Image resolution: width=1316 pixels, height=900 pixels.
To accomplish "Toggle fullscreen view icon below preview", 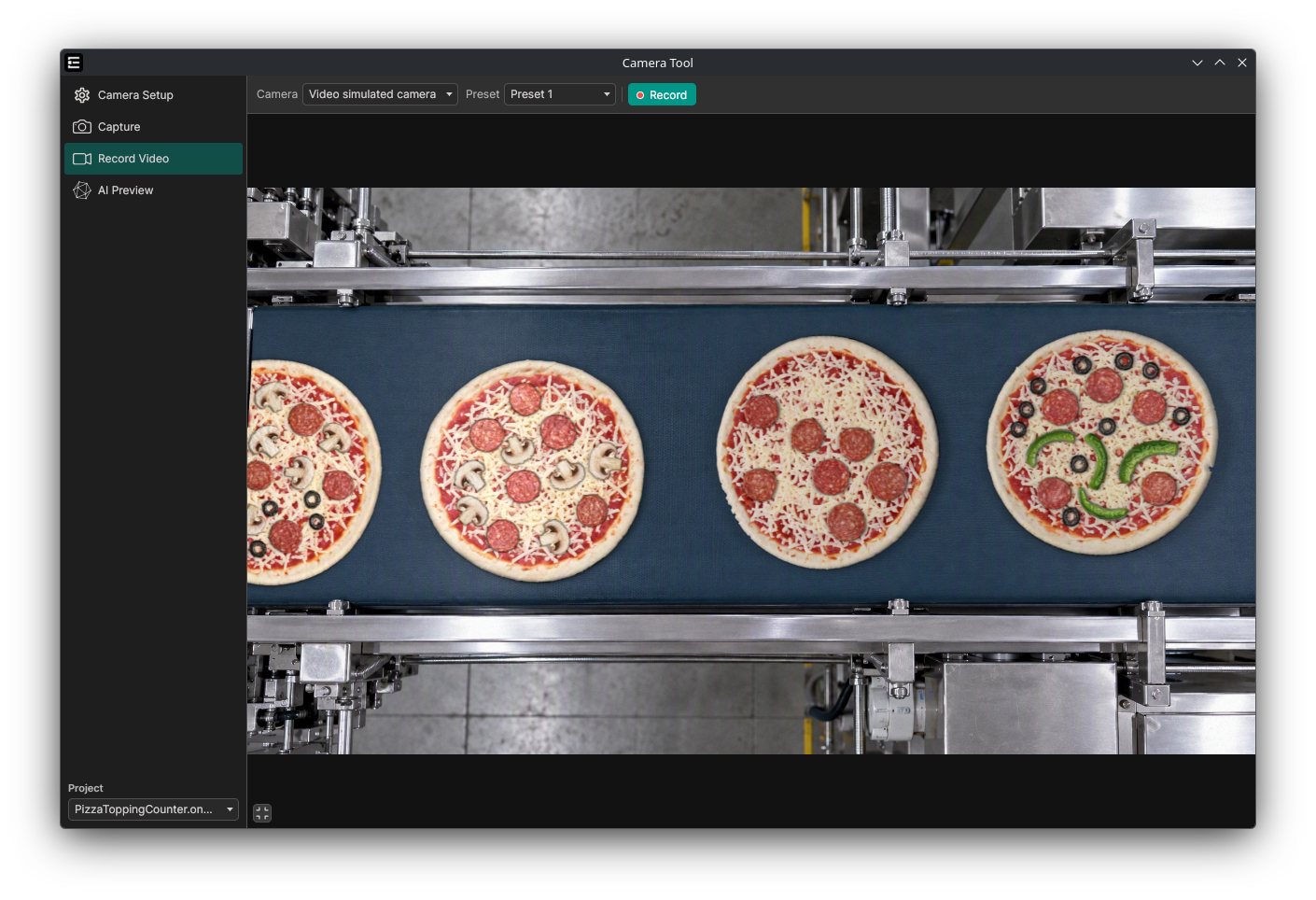I will (262, 813).
